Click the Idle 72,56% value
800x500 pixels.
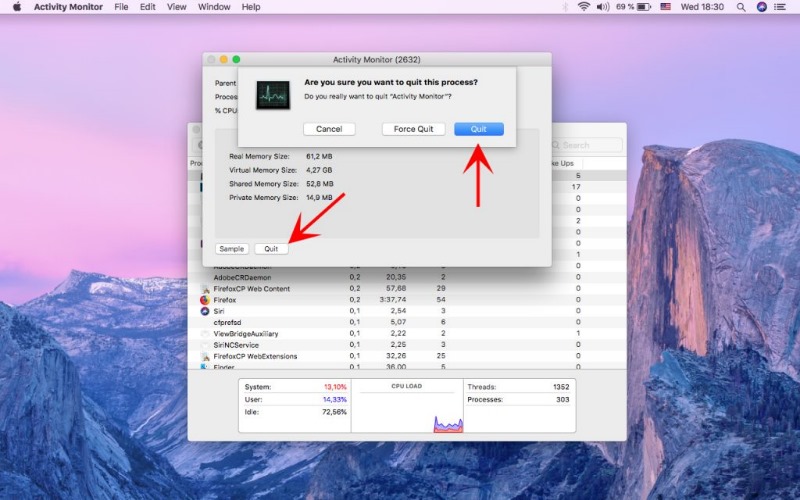(335, 412)
